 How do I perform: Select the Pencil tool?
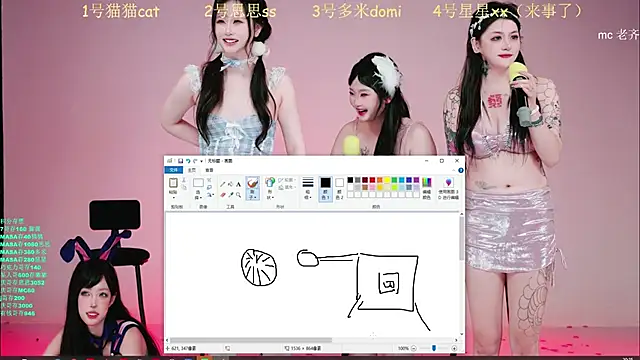pyautogui.click(x=223, y=184)
